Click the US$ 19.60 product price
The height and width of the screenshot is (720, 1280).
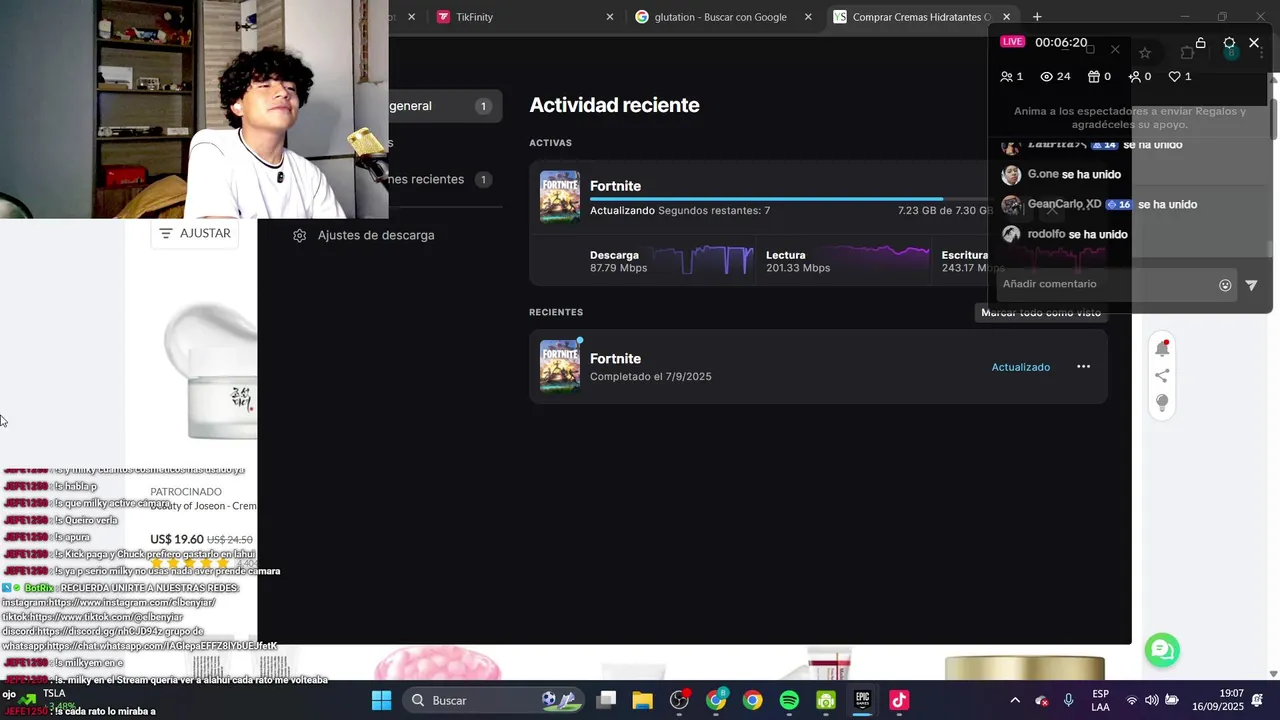tap(175, 539)
